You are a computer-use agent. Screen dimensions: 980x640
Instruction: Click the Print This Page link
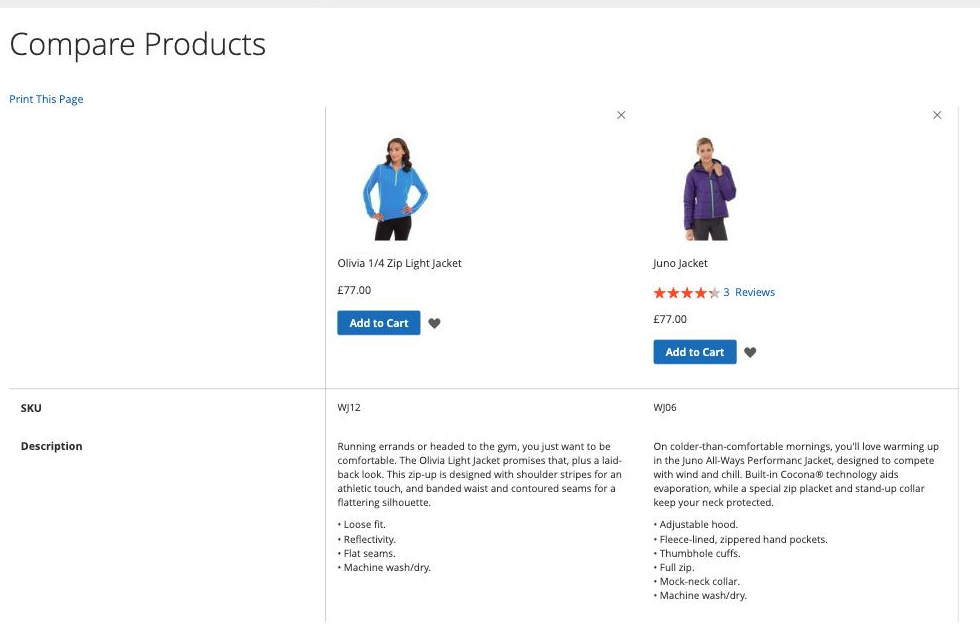46,99
